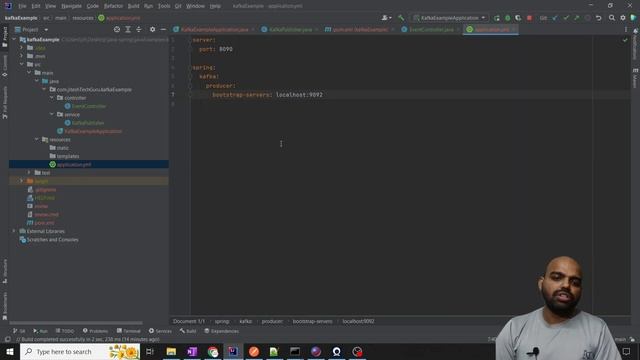640x360 pixels.
Task: Open the Build menu
Action: click(x=133, y=6)
